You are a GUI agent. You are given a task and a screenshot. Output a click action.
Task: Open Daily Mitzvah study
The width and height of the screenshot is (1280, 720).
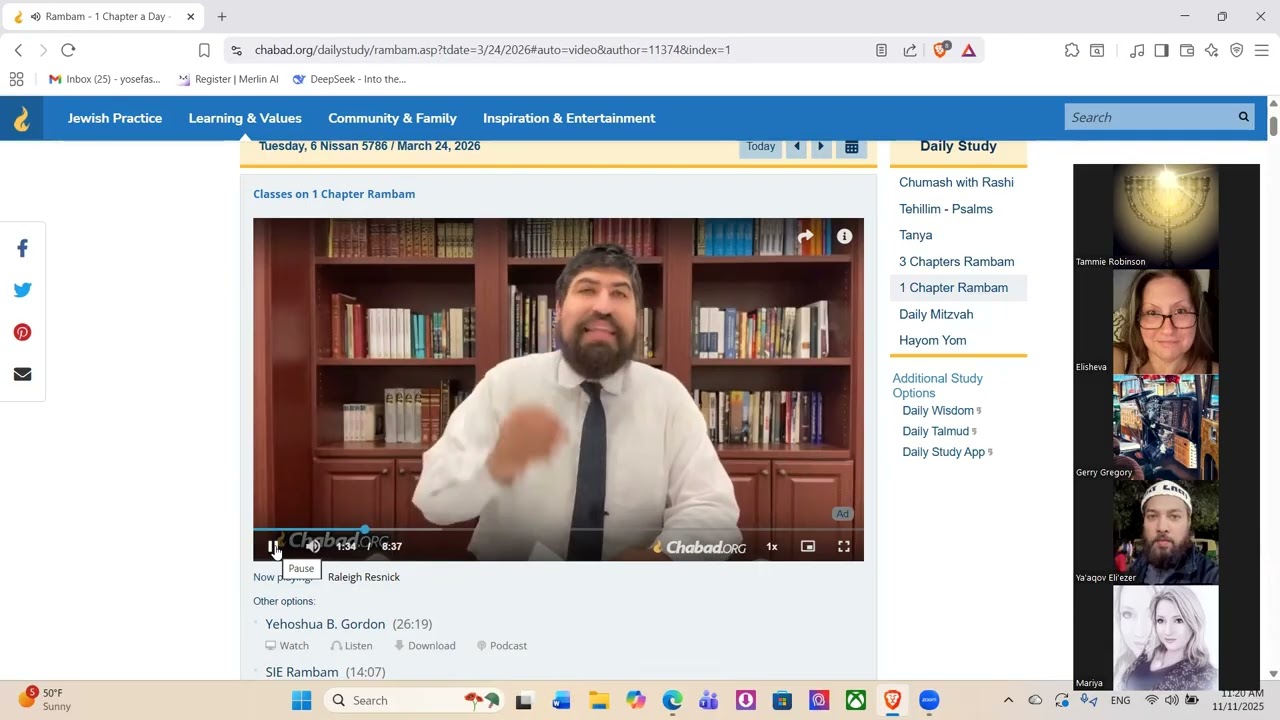(936, 314)
